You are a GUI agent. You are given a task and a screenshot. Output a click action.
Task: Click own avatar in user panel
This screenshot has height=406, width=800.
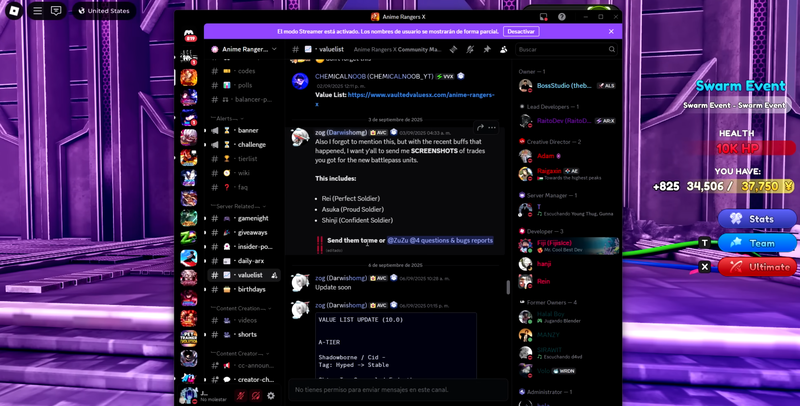coord(188,395)
